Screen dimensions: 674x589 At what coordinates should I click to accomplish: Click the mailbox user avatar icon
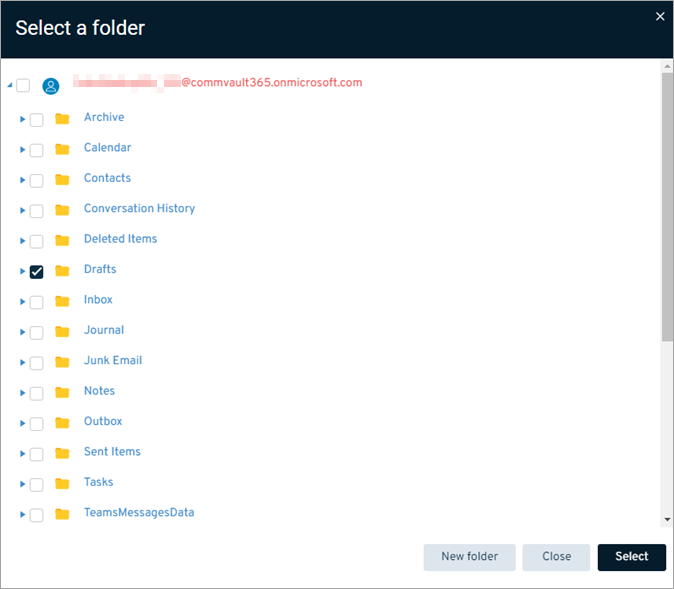click(50, 86)
